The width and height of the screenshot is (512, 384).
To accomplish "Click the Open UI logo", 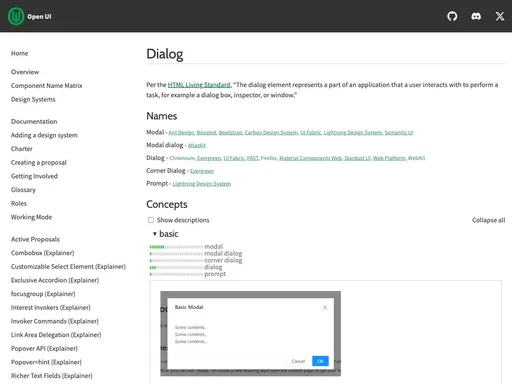I will pos(30,16).
